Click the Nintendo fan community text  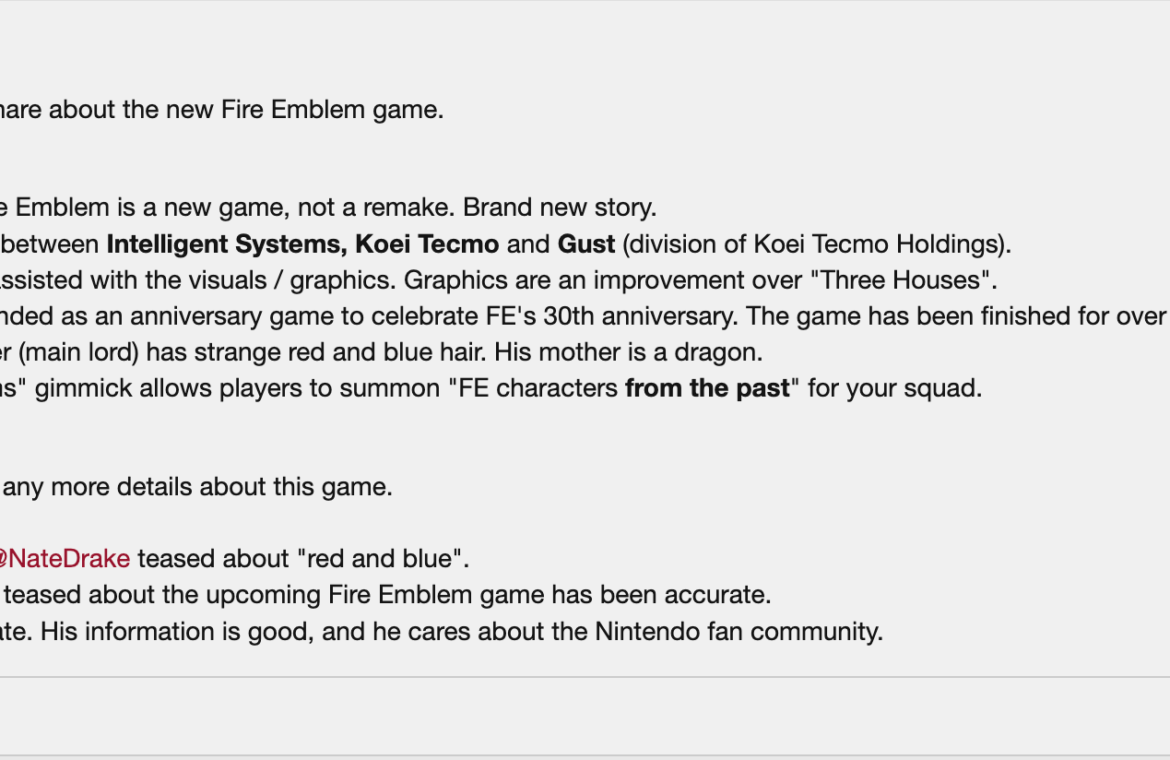[739, 632]
